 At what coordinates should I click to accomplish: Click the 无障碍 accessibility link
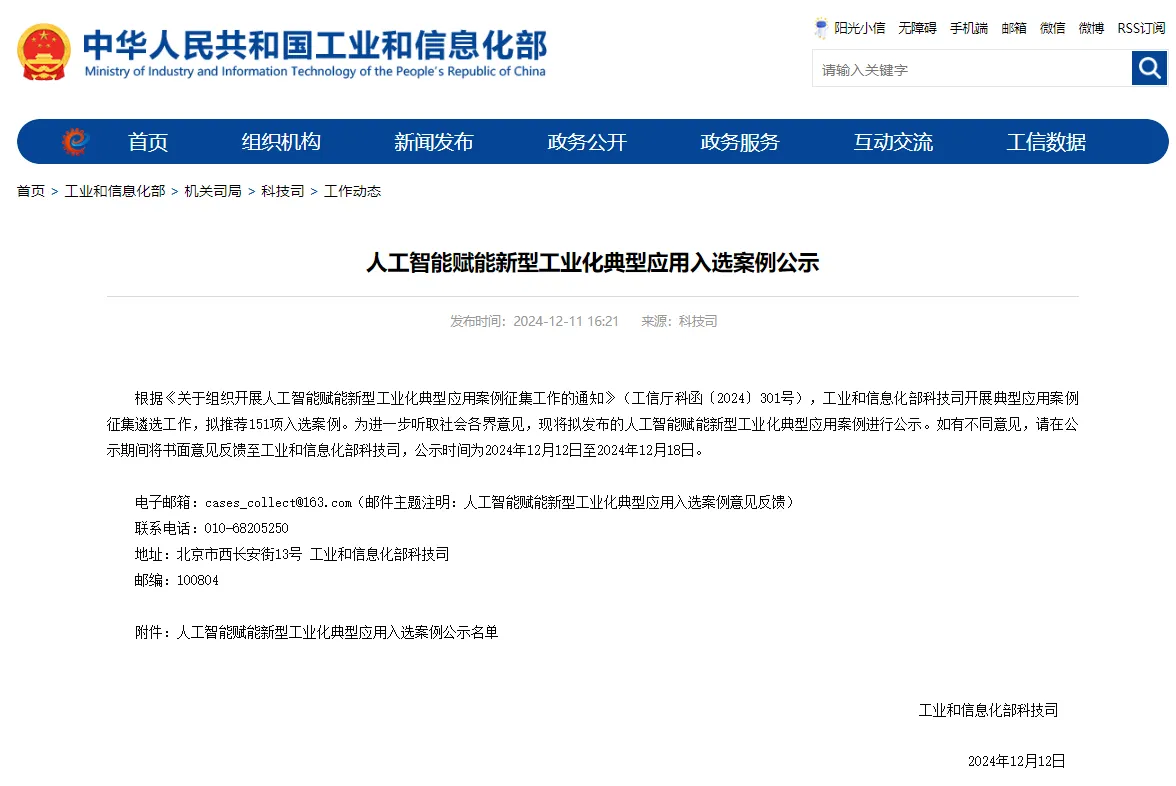(917, 28)
